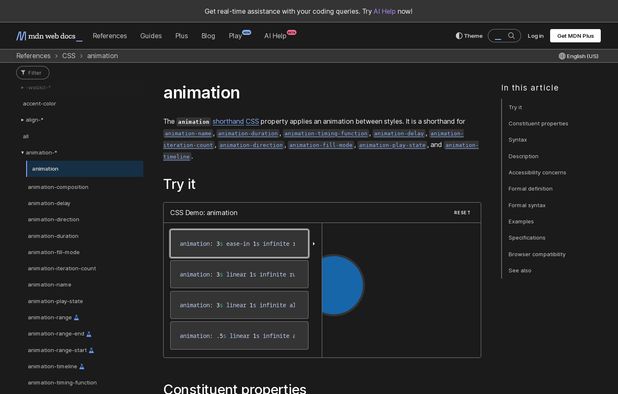Open animation-composition in the sidebar
618x394 pixels.
tap(58, 187)
